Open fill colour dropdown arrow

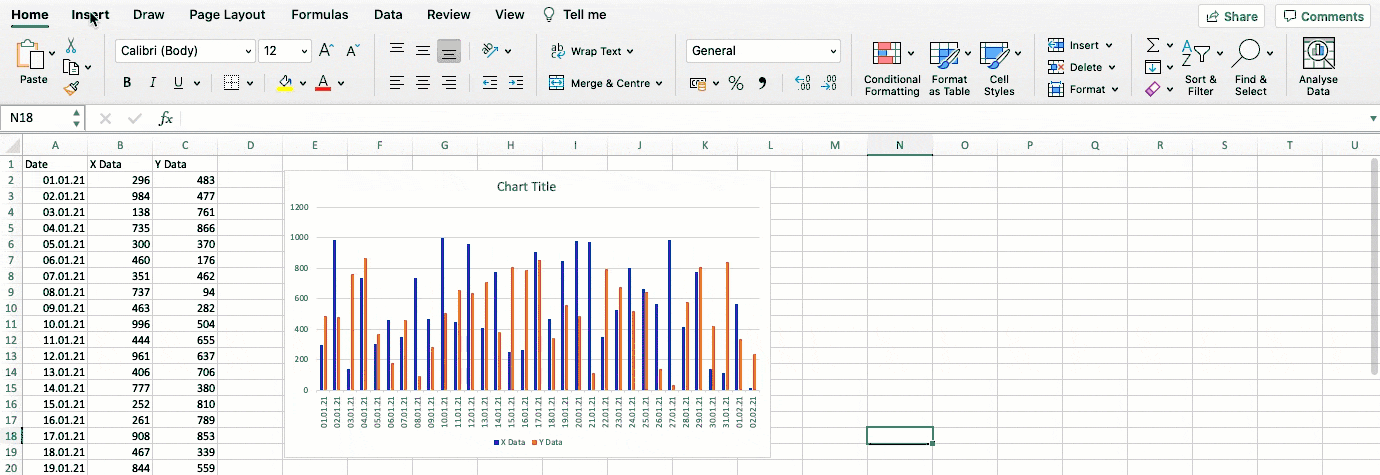point(303,83)
